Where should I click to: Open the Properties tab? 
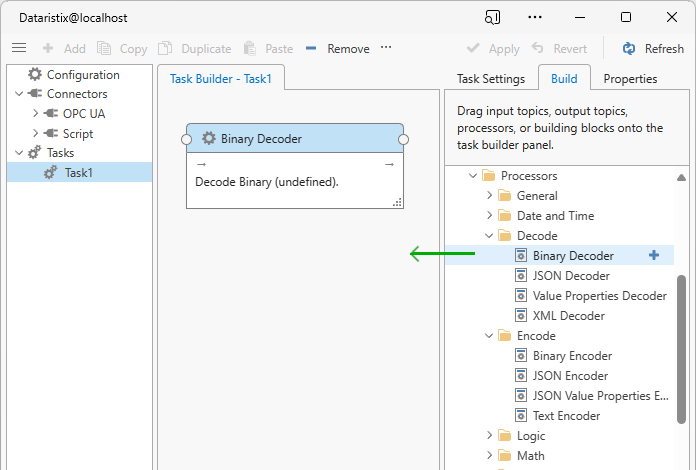click(x=630, y=79)
